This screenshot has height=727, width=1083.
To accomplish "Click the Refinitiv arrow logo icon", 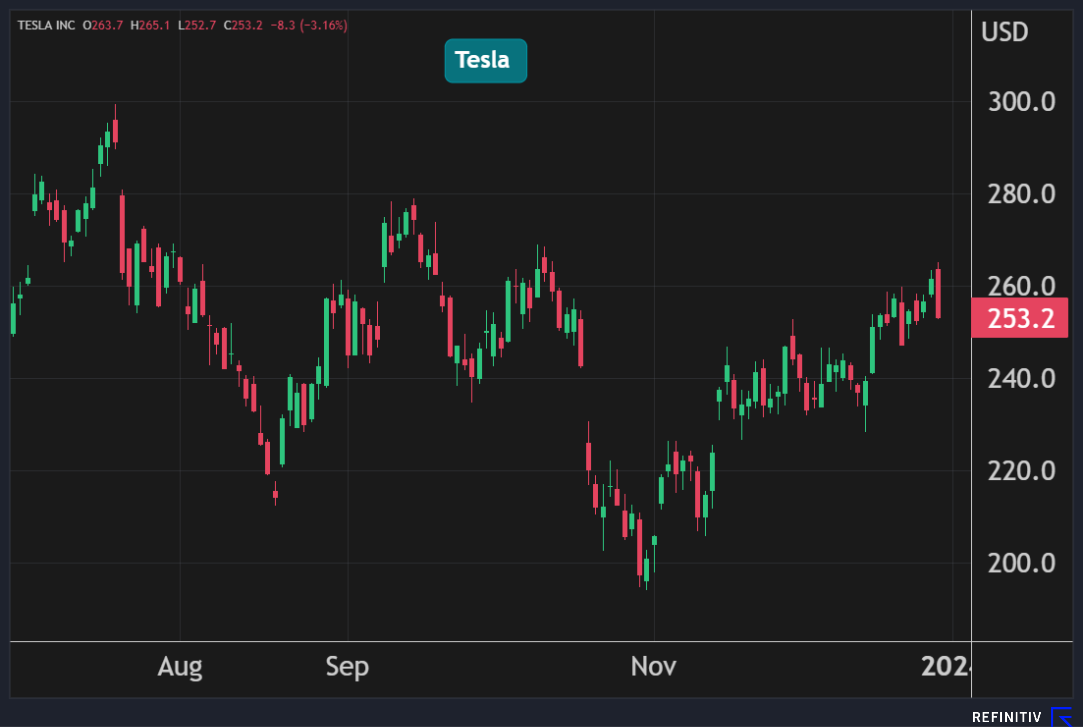I will point(1061,717).
